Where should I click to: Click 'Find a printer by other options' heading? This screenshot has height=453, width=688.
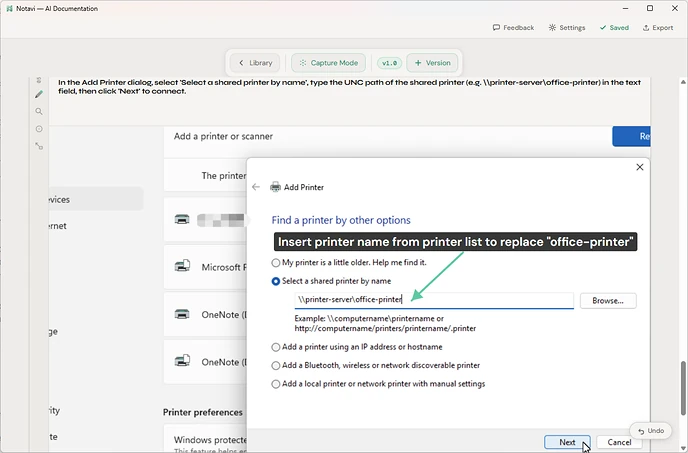pos(341,220)
